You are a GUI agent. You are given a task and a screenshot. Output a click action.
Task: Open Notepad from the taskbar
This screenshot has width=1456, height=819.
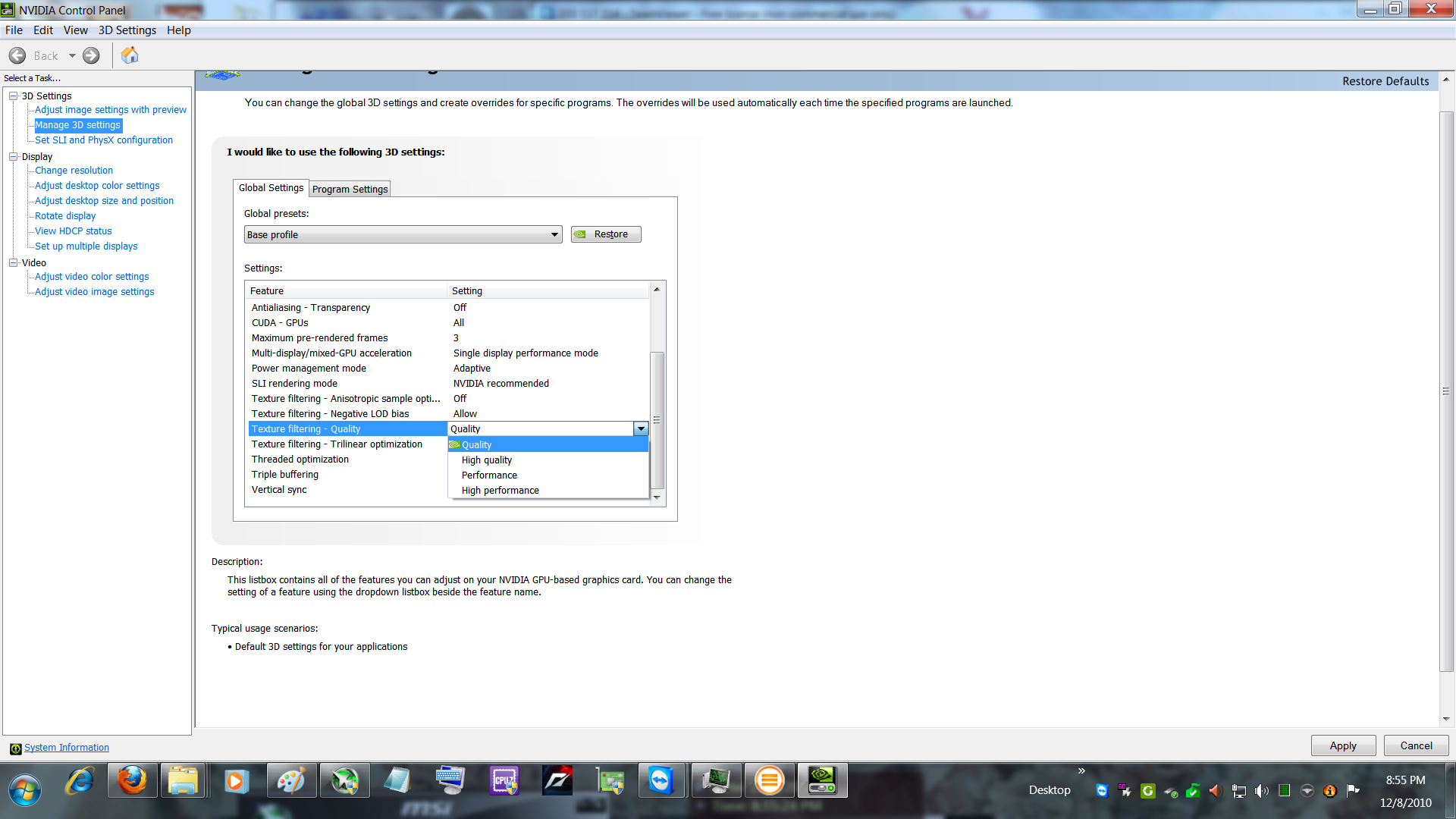click(397, 781)
